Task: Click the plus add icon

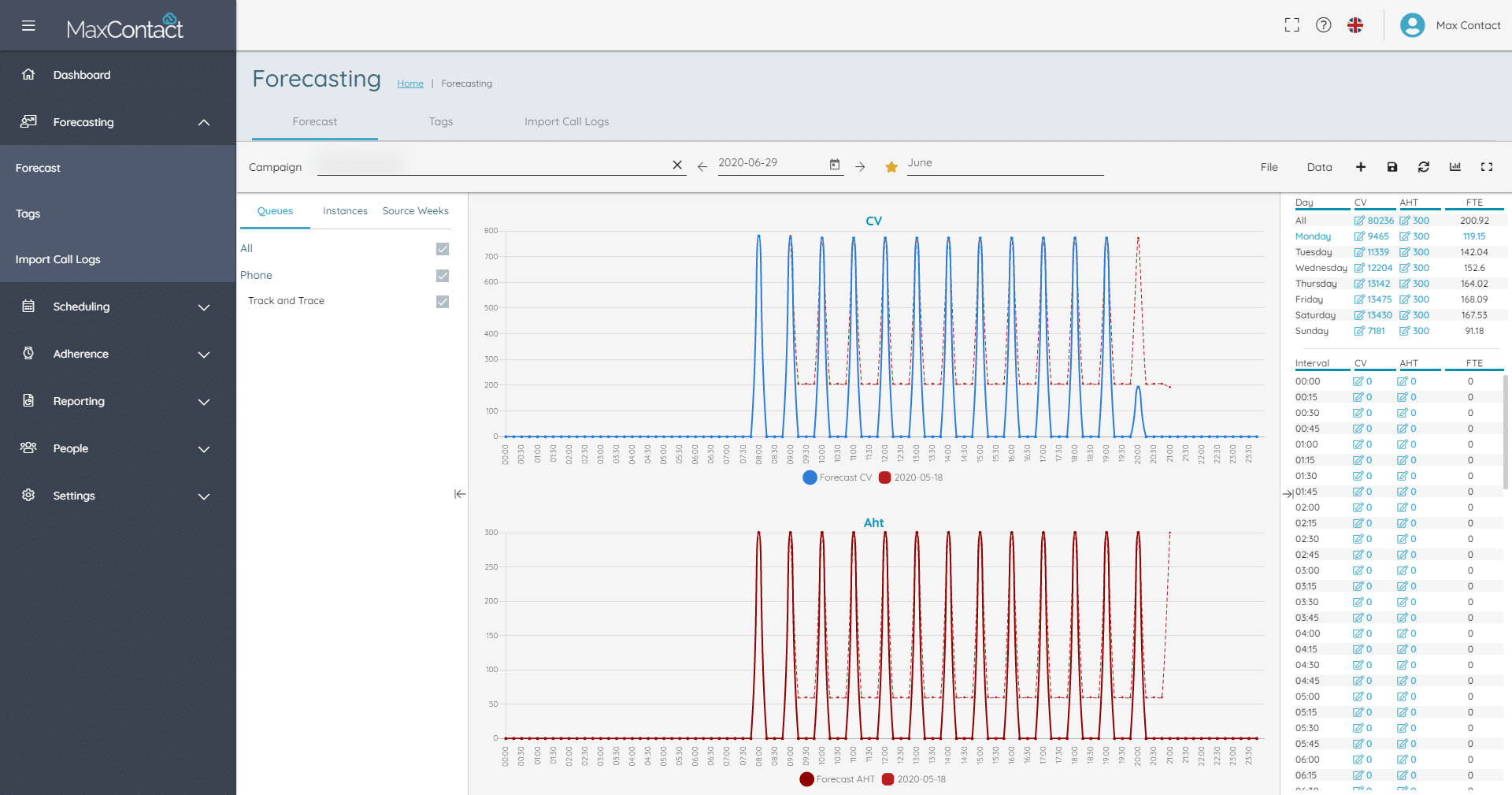Action: [x=1361, y=167]
